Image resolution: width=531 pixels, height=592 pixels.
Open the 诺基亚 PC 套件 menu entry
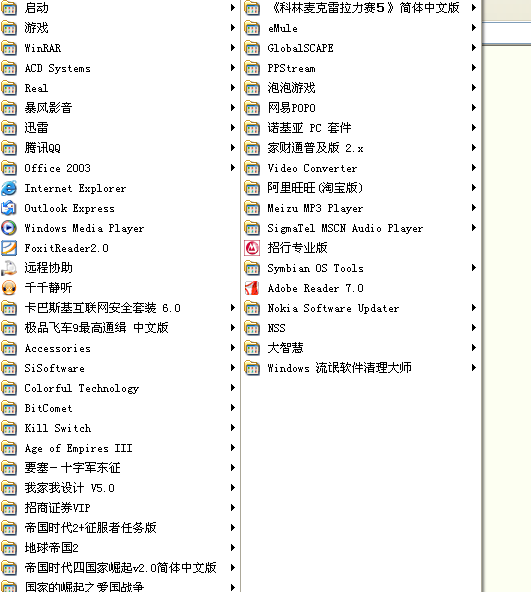coord(361,128)
